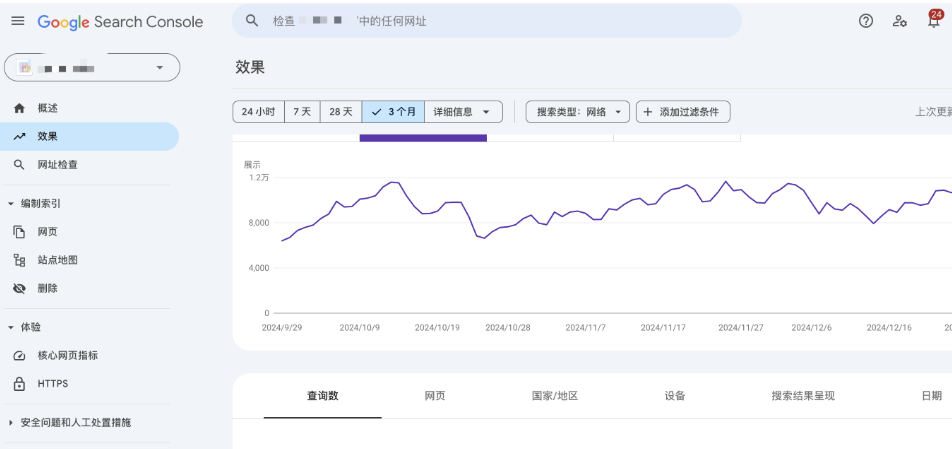The height and width of the screenshot is (449, 952).
Task: Select the 7 天 date range
Action: tap(302, 112)
